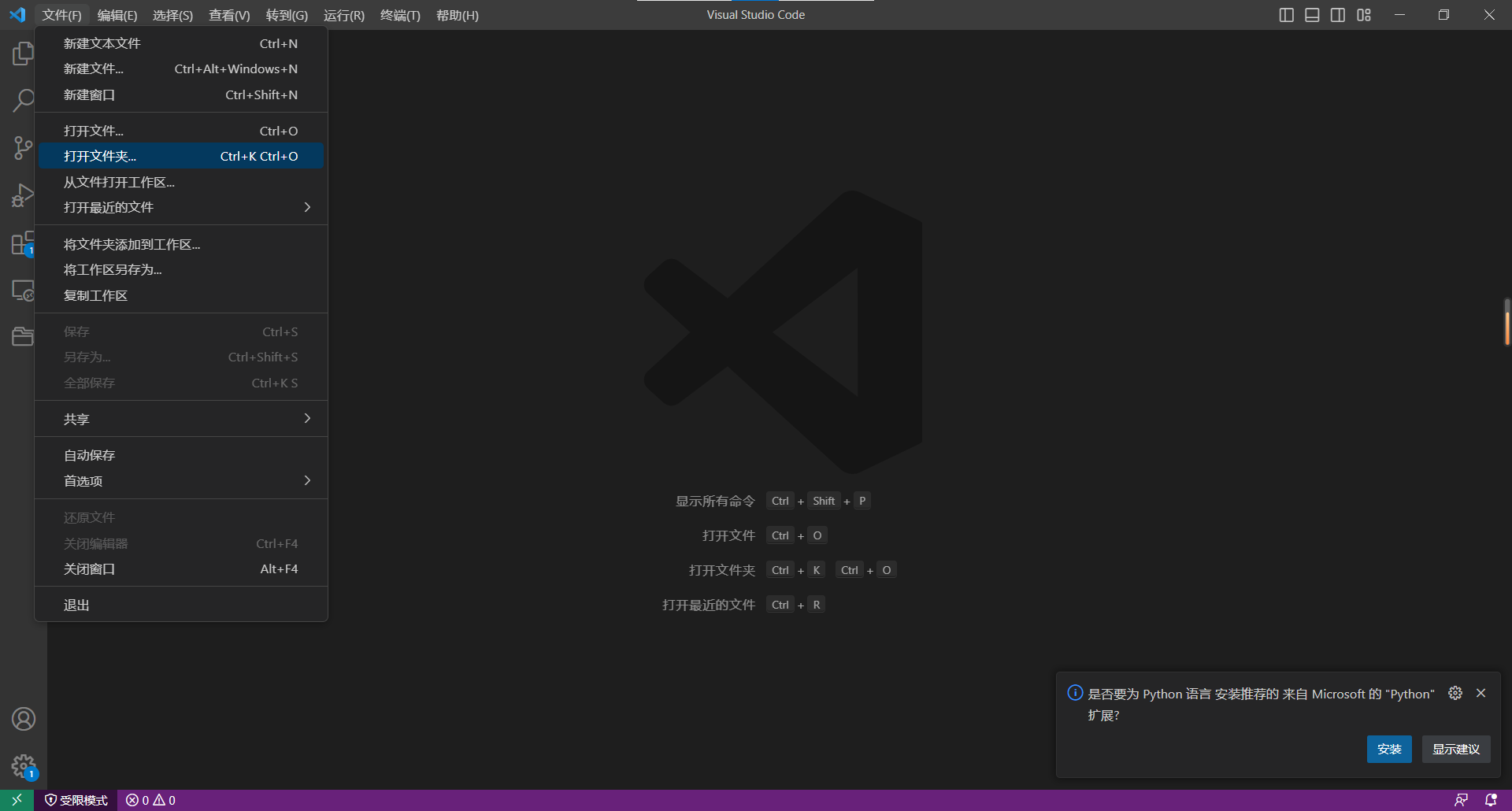Open the 转到(G) menu
1512x811 pixels.
click(x=287, y=15)
